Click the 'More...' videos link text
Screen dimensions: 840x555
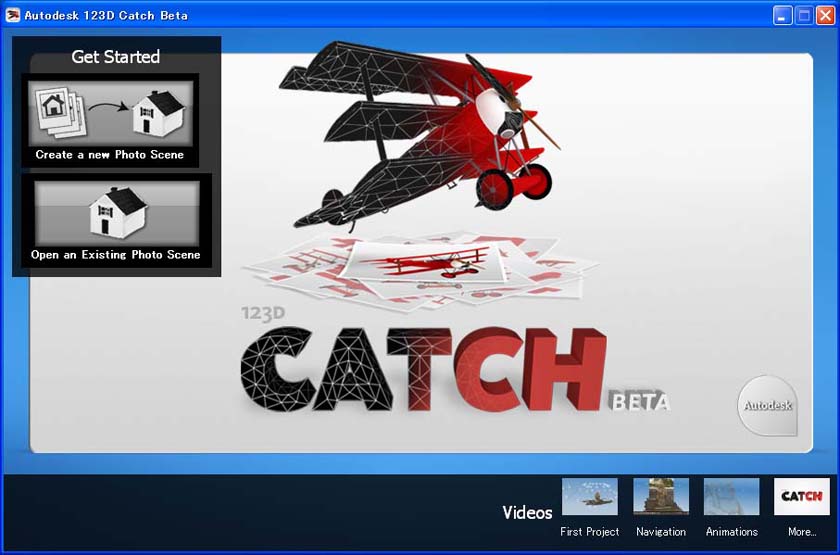pos(802,532)
